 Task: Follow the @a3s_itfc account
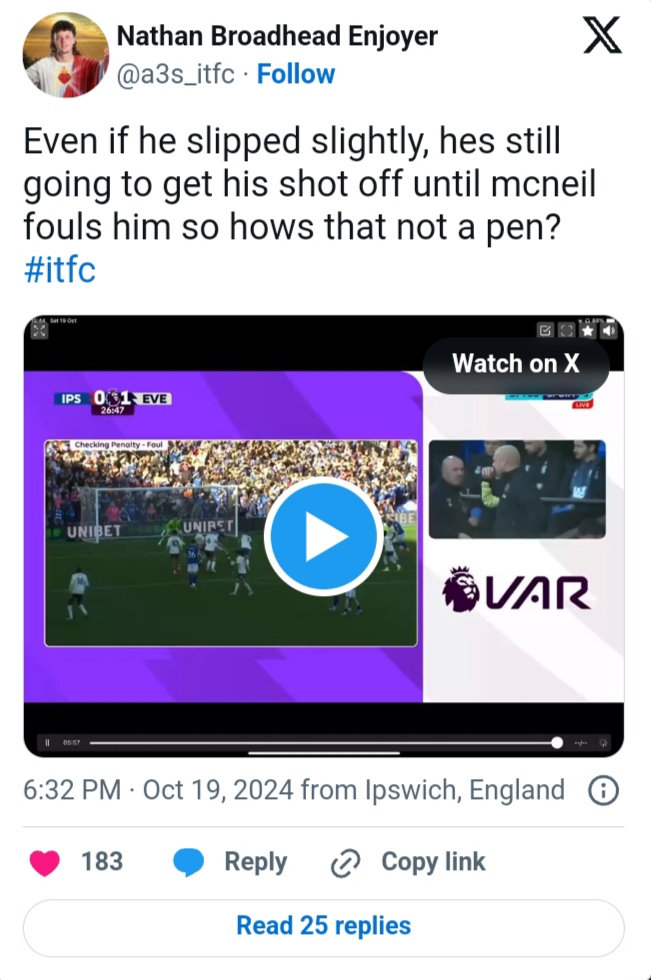296,74
